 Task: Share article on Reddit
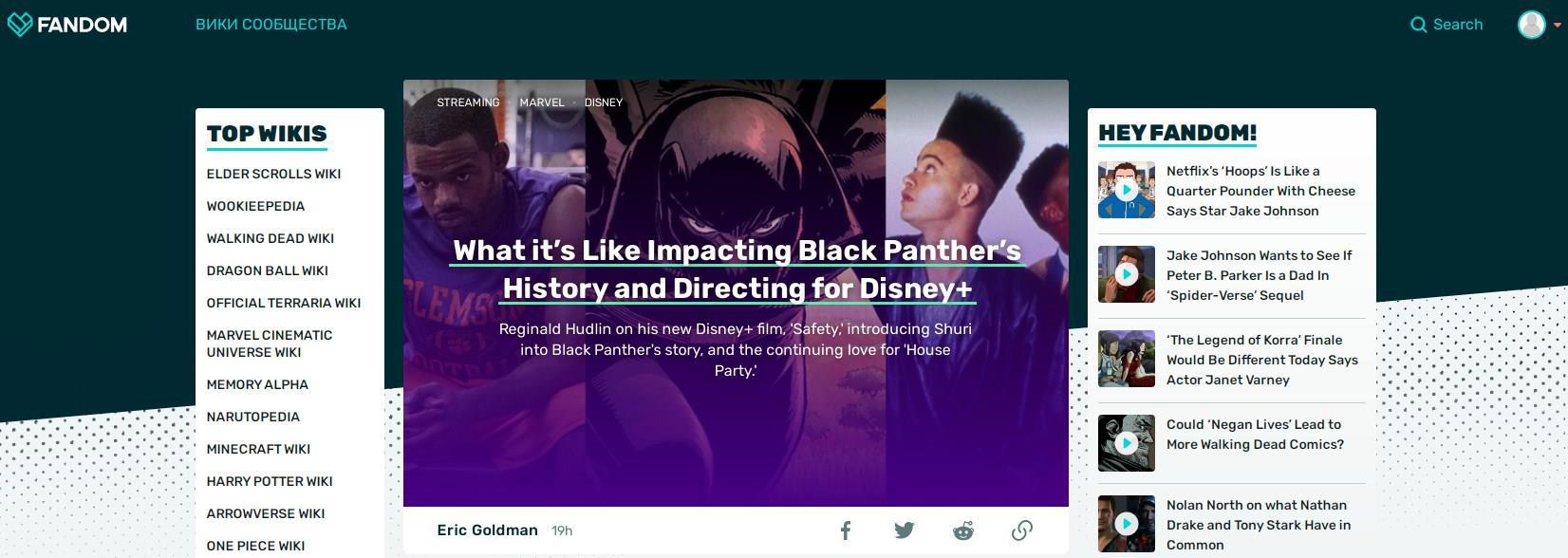[963, 530]
